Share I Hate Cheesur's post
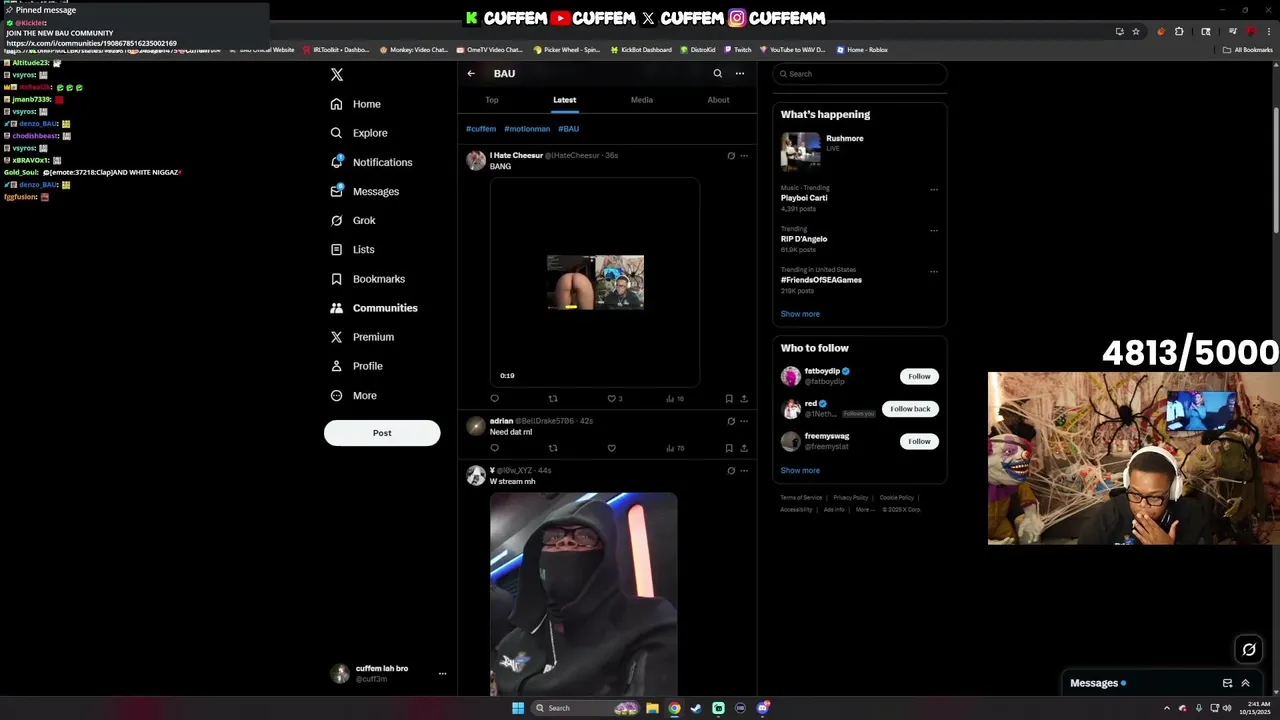 point(744,399)
